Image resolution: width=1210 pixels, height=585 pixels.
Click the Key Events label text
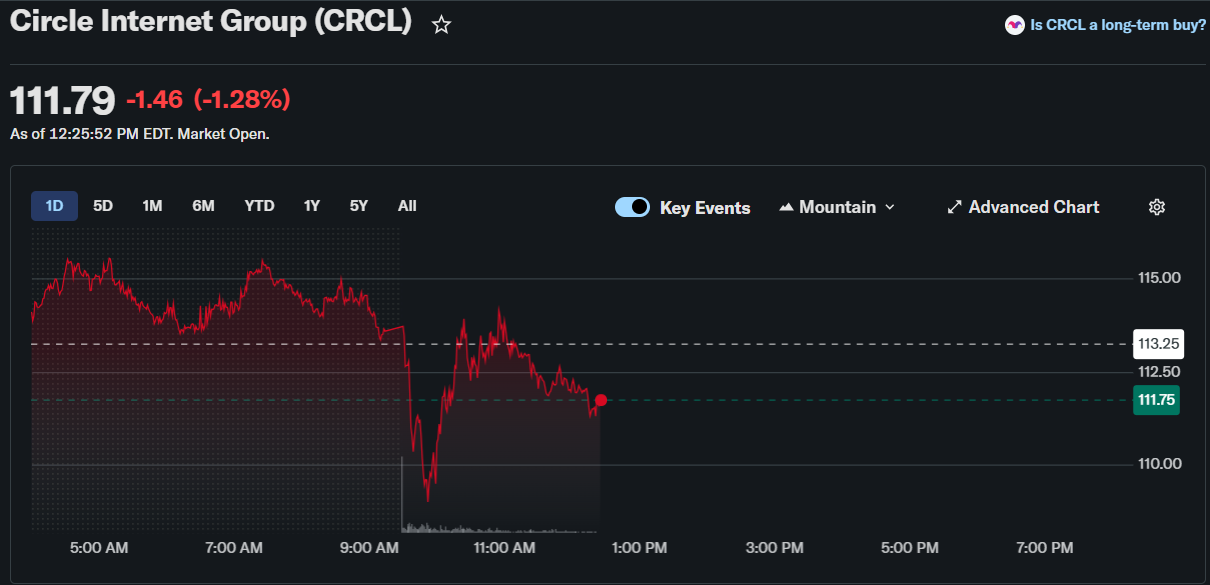(x=705, y=208)
